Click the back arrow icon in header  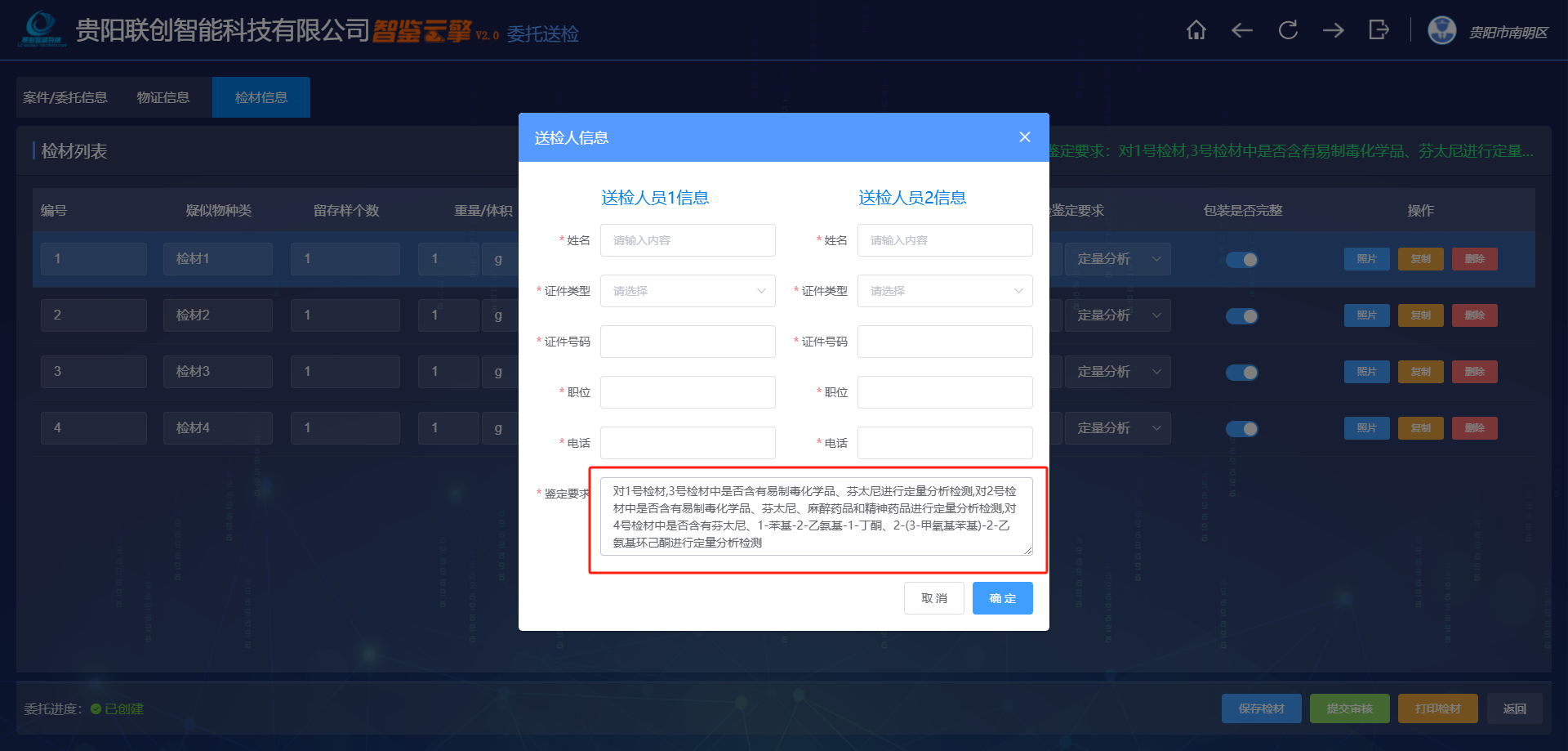click(x=1242, y=30)
